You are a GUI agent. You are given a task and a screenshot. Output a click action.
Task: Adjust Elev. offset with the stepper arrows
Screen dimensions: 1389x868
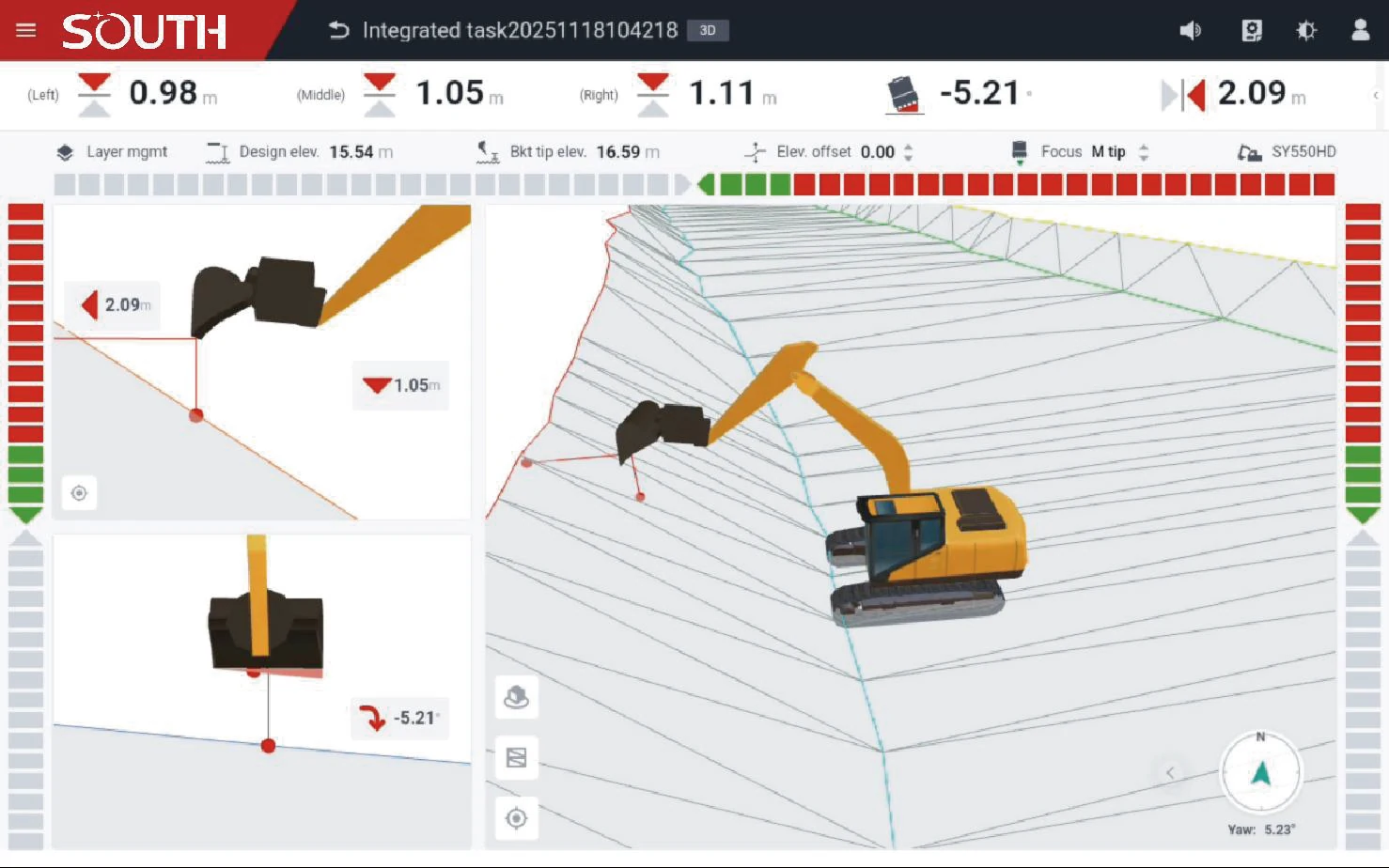coord(908,152)
